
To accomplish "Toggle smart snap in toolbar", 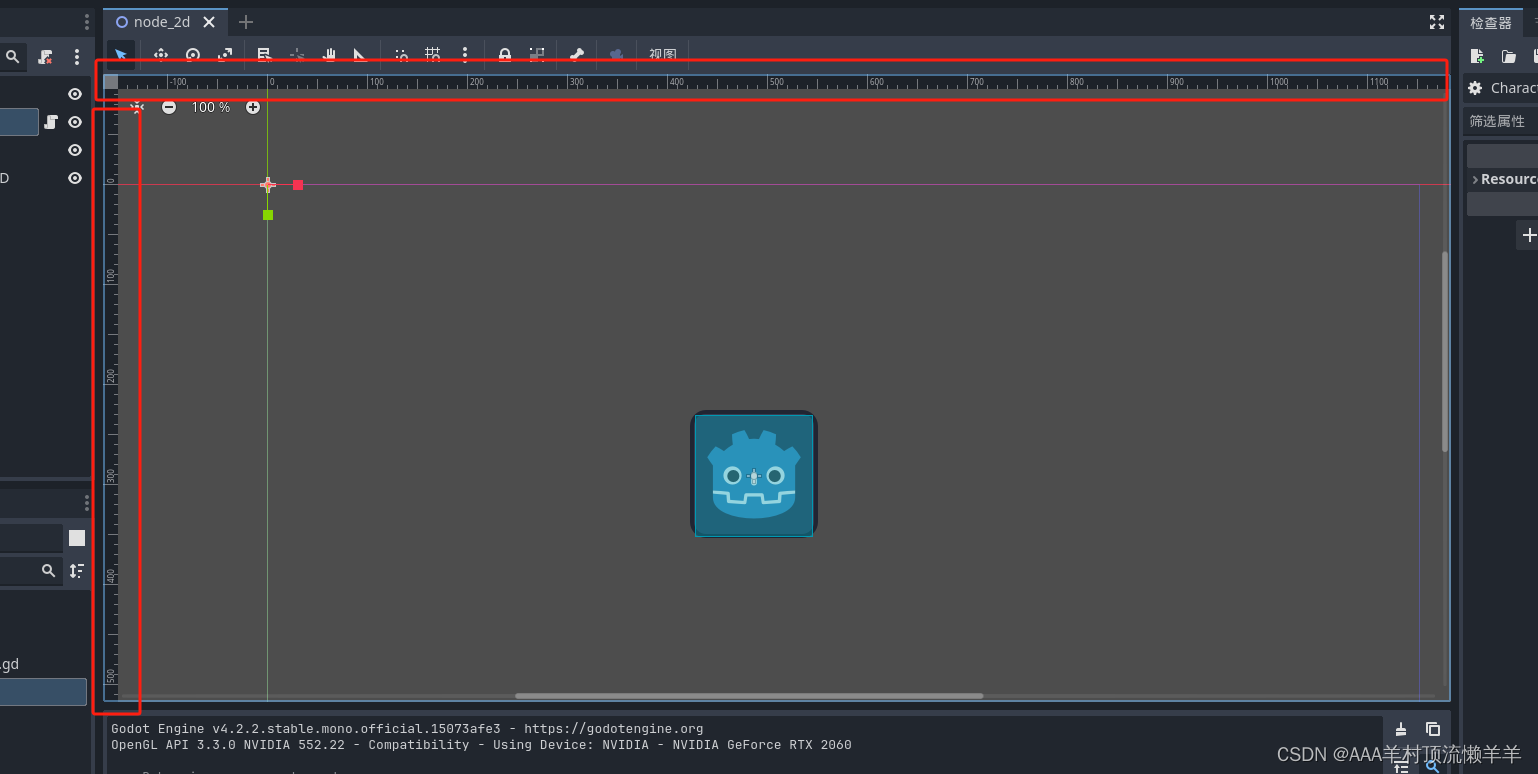I will click(401, 55).
